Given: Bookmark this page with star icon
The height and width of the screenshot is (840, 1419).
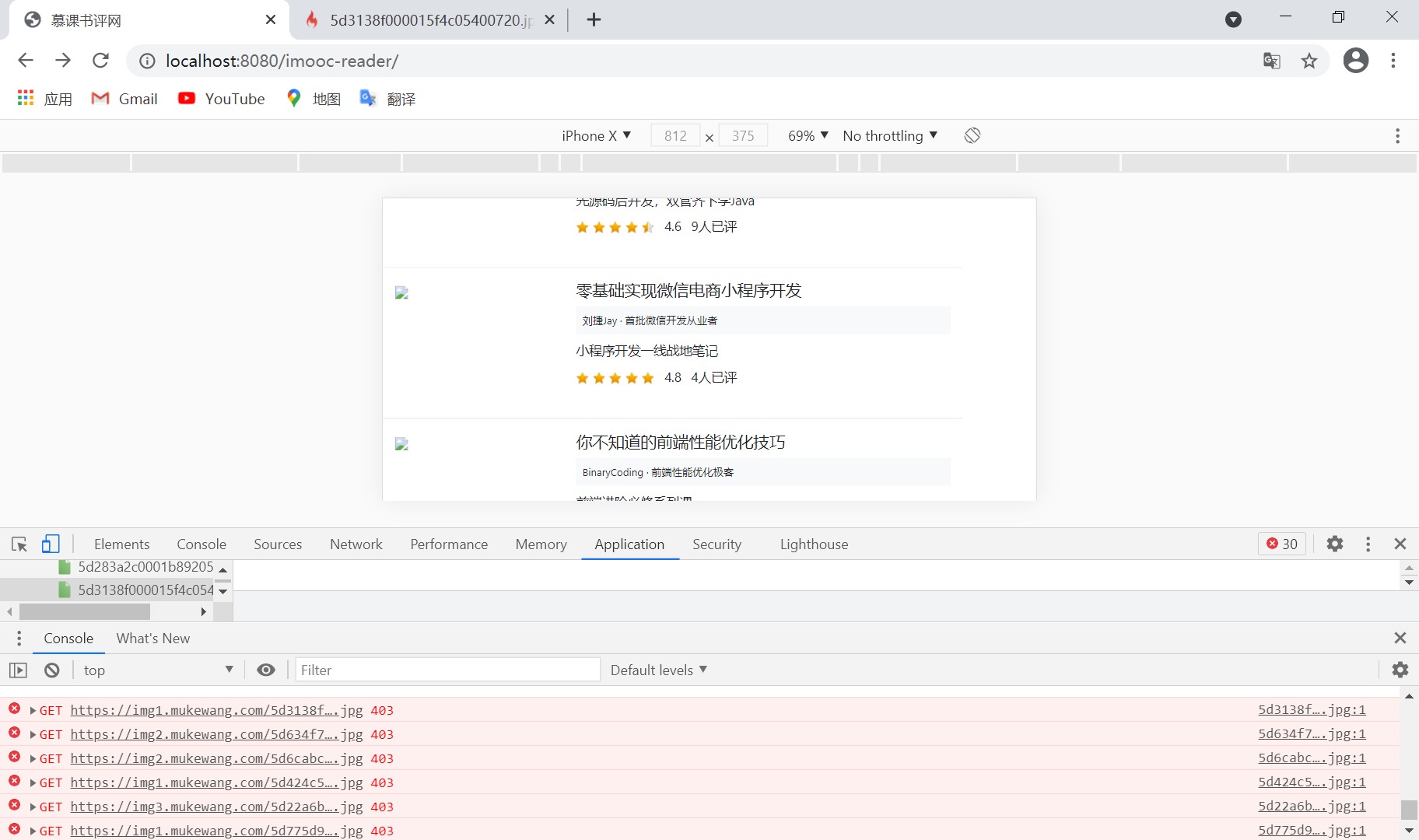Looking at the screenshot, I should click(1309, 61).
